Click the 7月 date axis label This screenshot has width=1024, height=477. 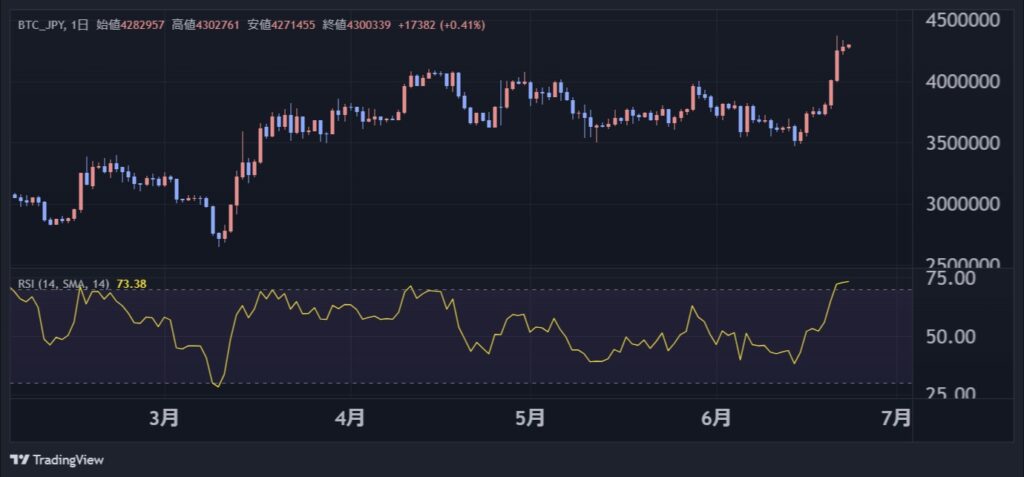(x=895, y=419)
